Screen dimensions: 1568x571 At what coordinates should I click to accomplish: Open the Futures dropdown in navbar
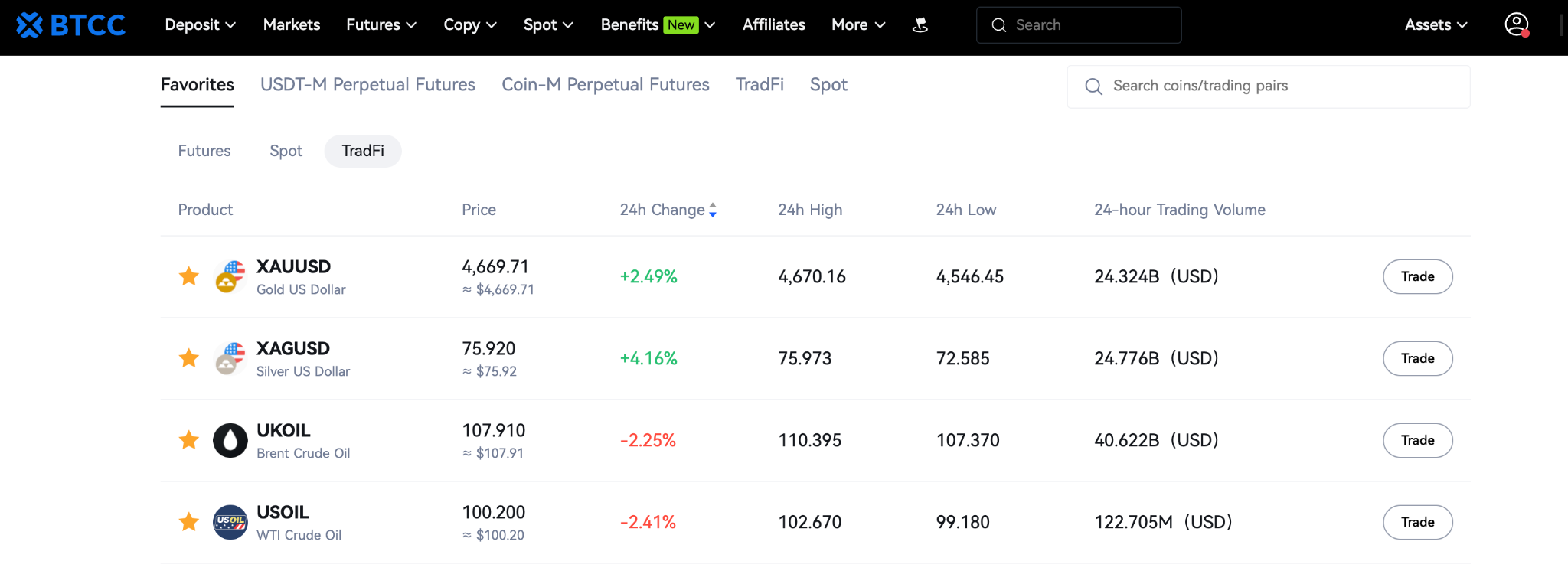381,24
